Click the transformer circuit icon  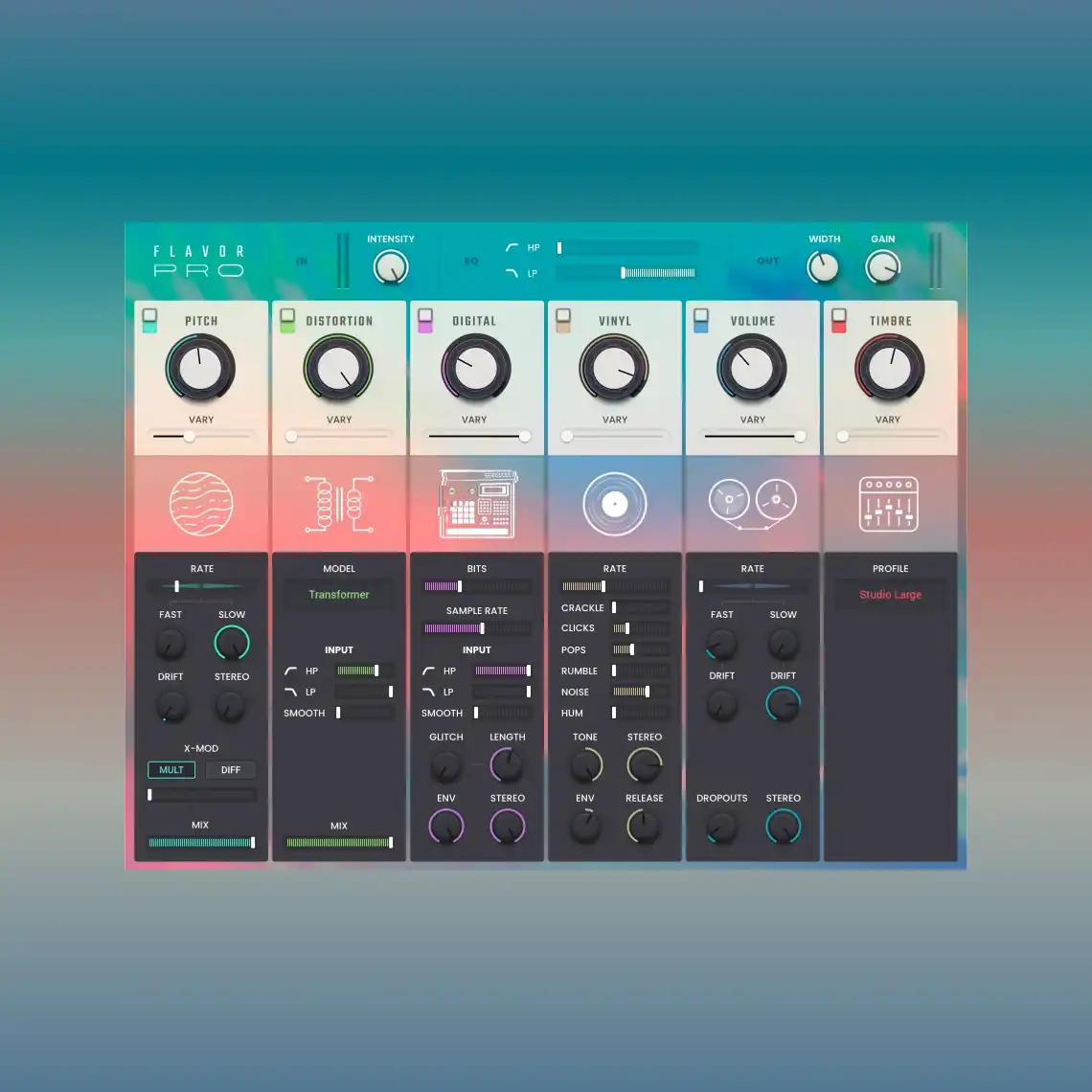[x=339, y=504]
